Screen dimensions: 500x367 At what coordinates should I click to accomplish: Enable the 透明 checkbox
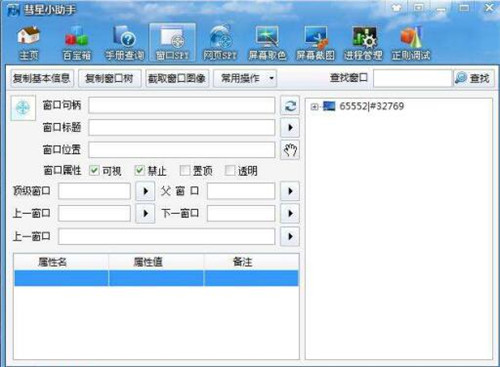pyautogui.click(x=230, y=171)
